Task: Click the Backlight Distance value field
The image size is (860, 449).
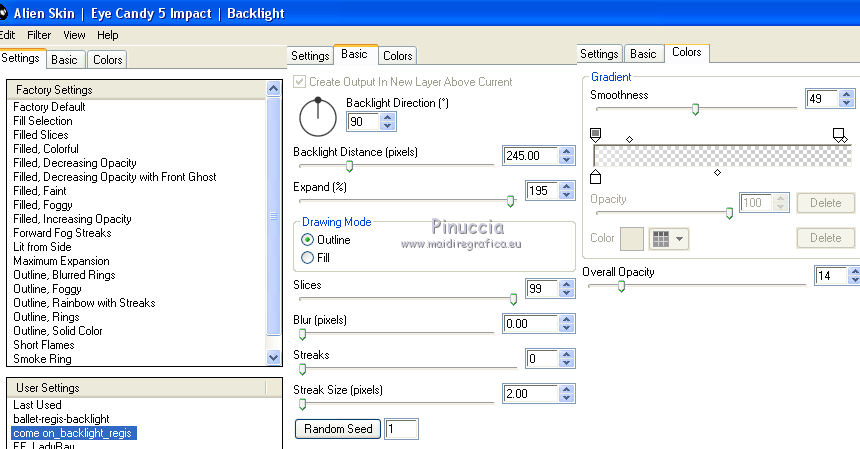Action: point(531,156)
